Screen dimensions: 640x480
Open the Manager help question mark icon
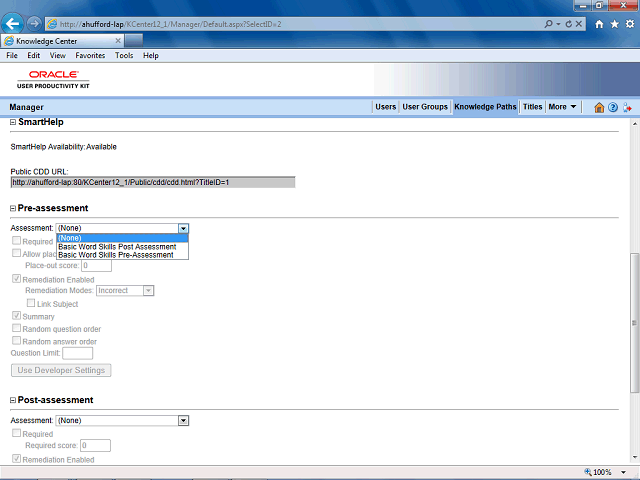613,107
